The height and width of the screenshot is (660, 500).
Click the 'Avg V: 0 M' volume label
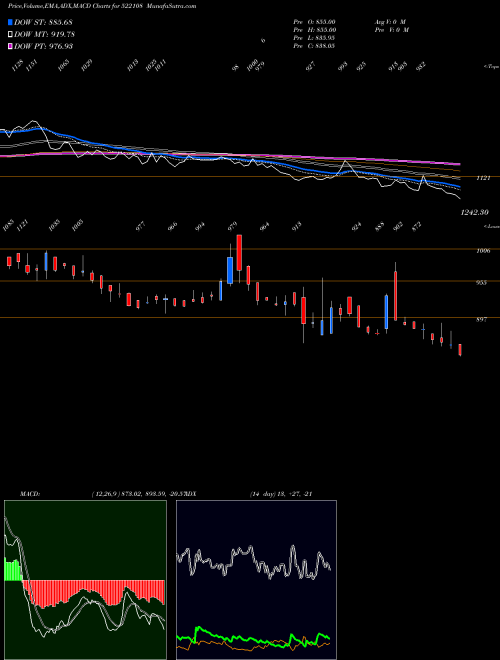(390, 21)
